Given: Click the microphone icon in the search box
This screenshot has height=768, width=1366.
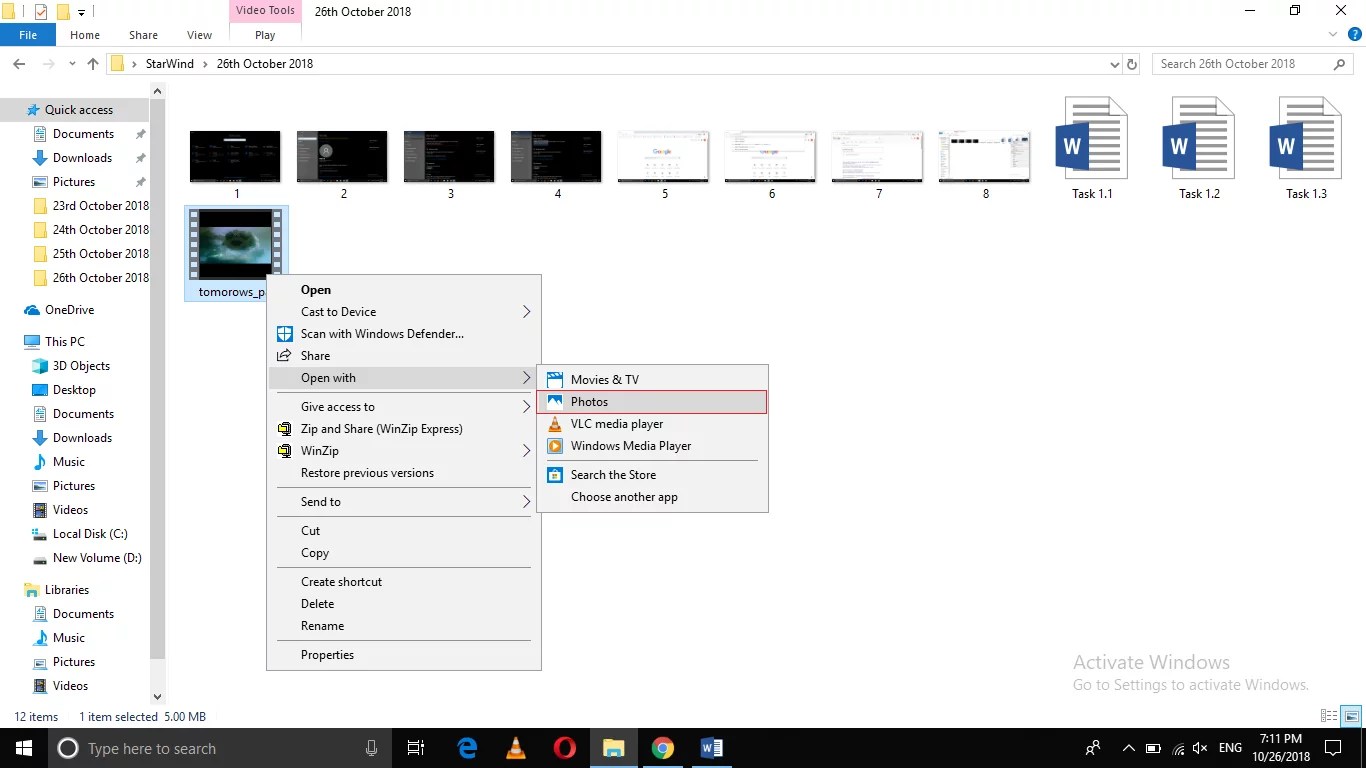Looking at the screenshot, I should (x=371, y=748).
